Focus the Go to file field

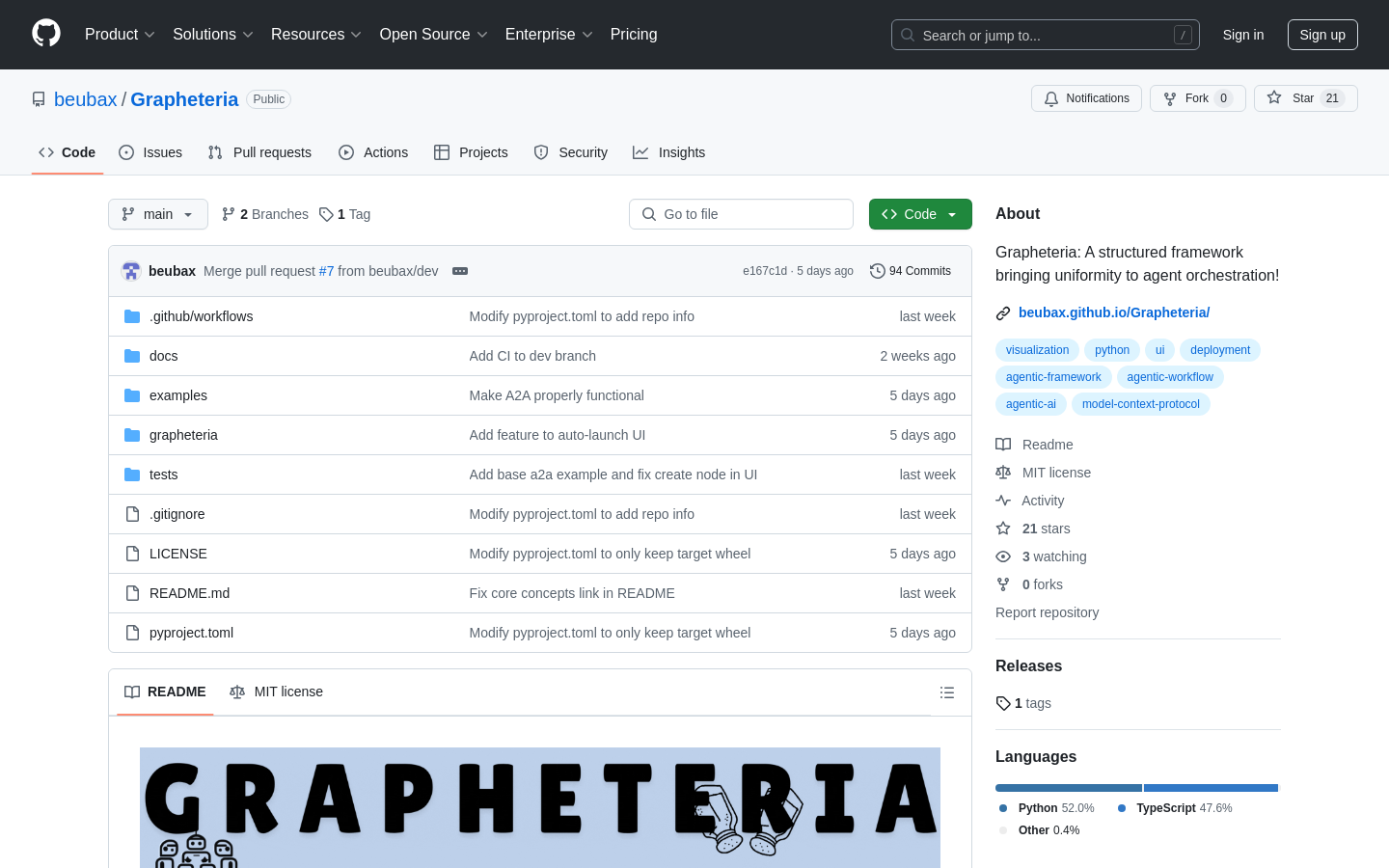coord(741,214)
